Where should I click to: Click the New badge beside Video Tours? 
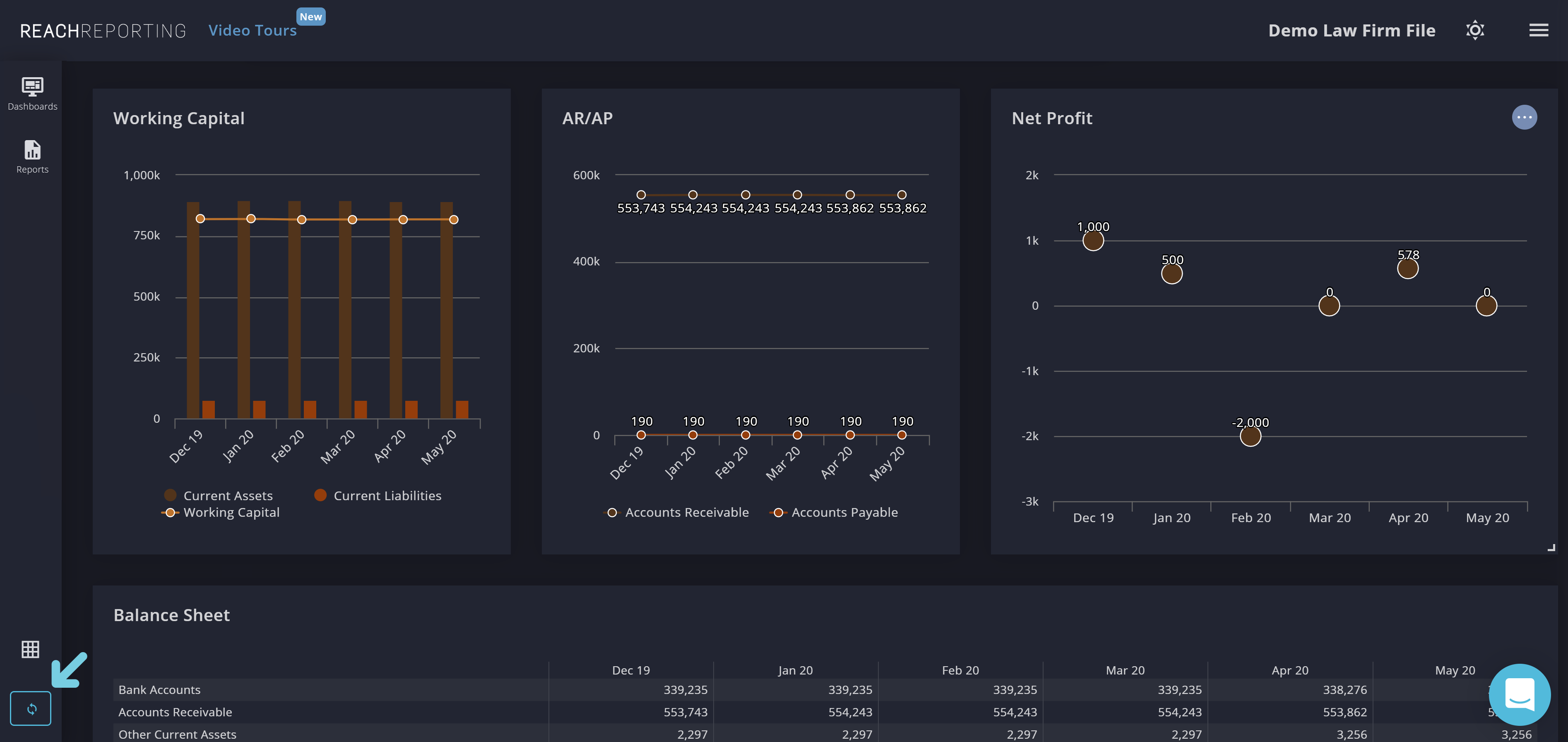point(310,17)
